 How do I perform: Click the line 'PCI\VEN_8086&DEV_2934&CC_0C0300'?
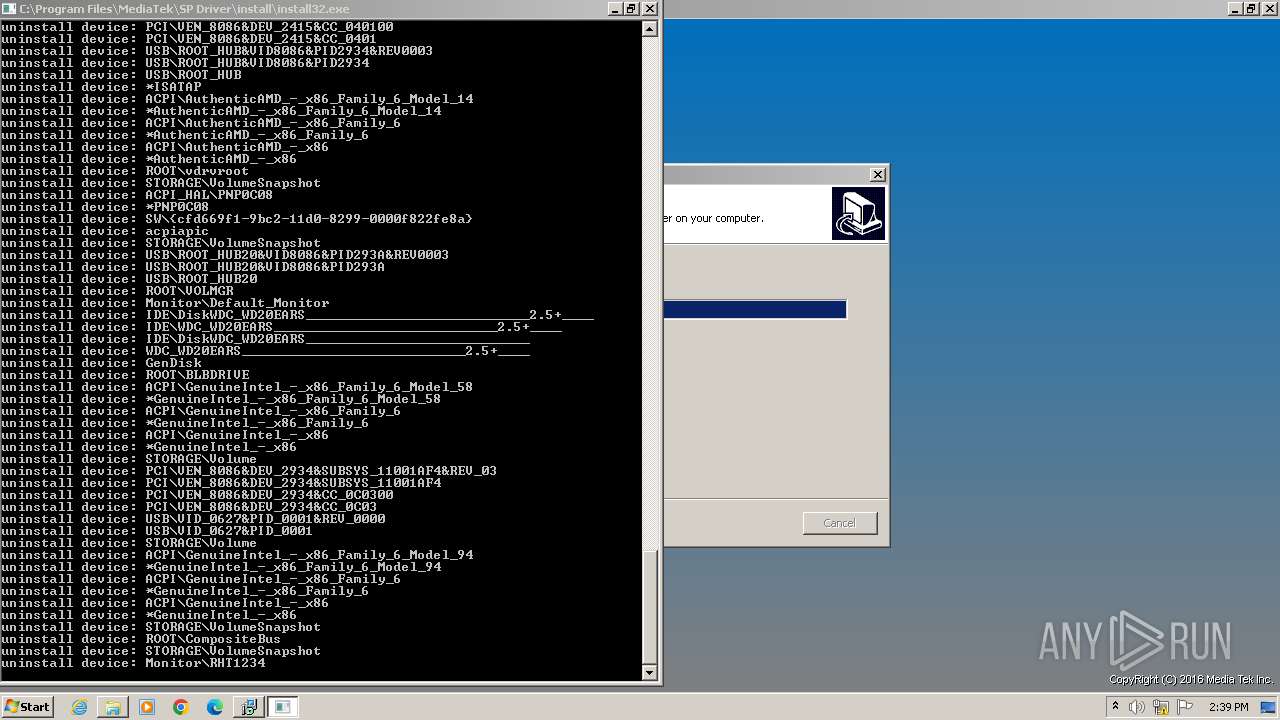pos(197,495)
